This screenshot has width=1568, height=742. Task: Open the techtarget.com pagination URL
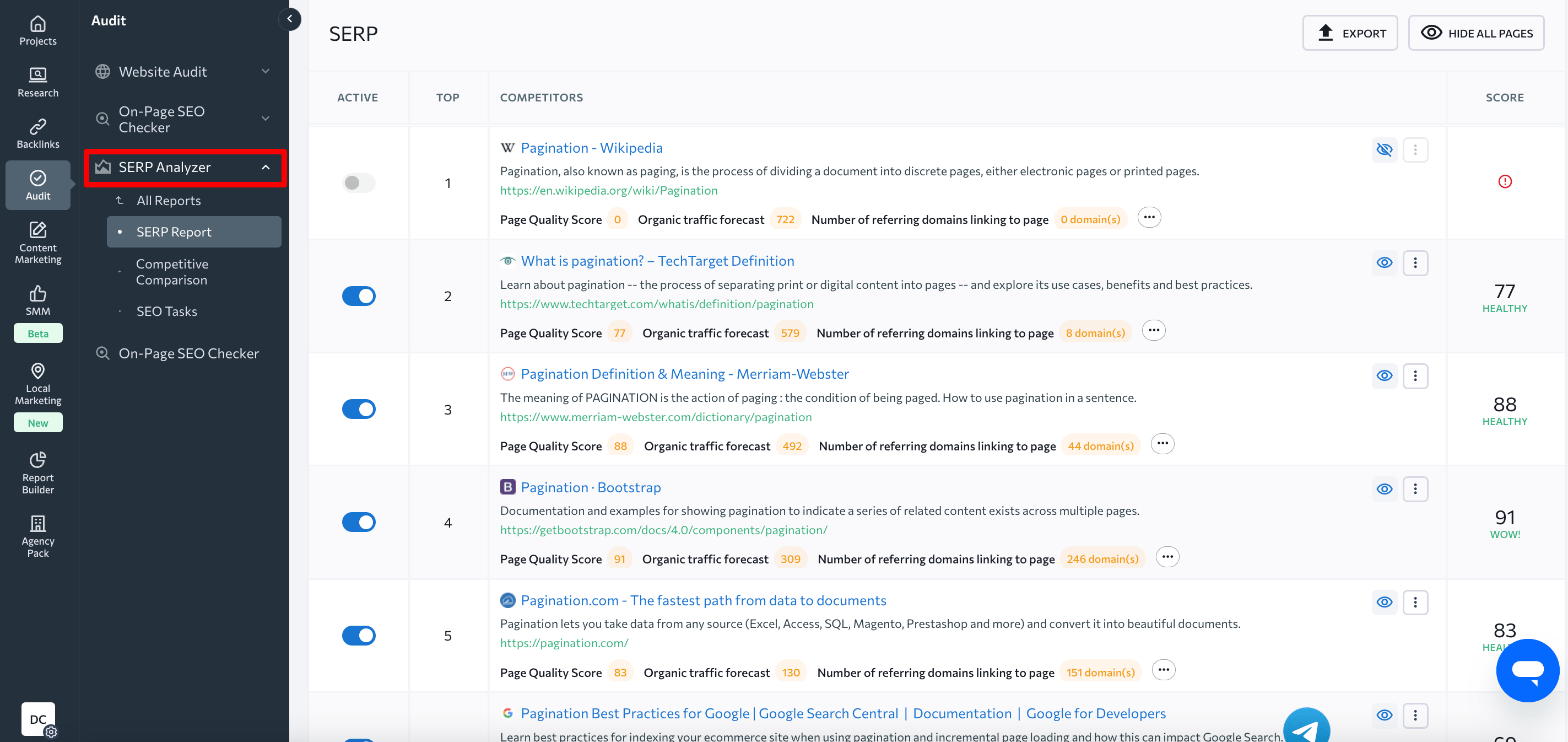(x=657, y=304)
